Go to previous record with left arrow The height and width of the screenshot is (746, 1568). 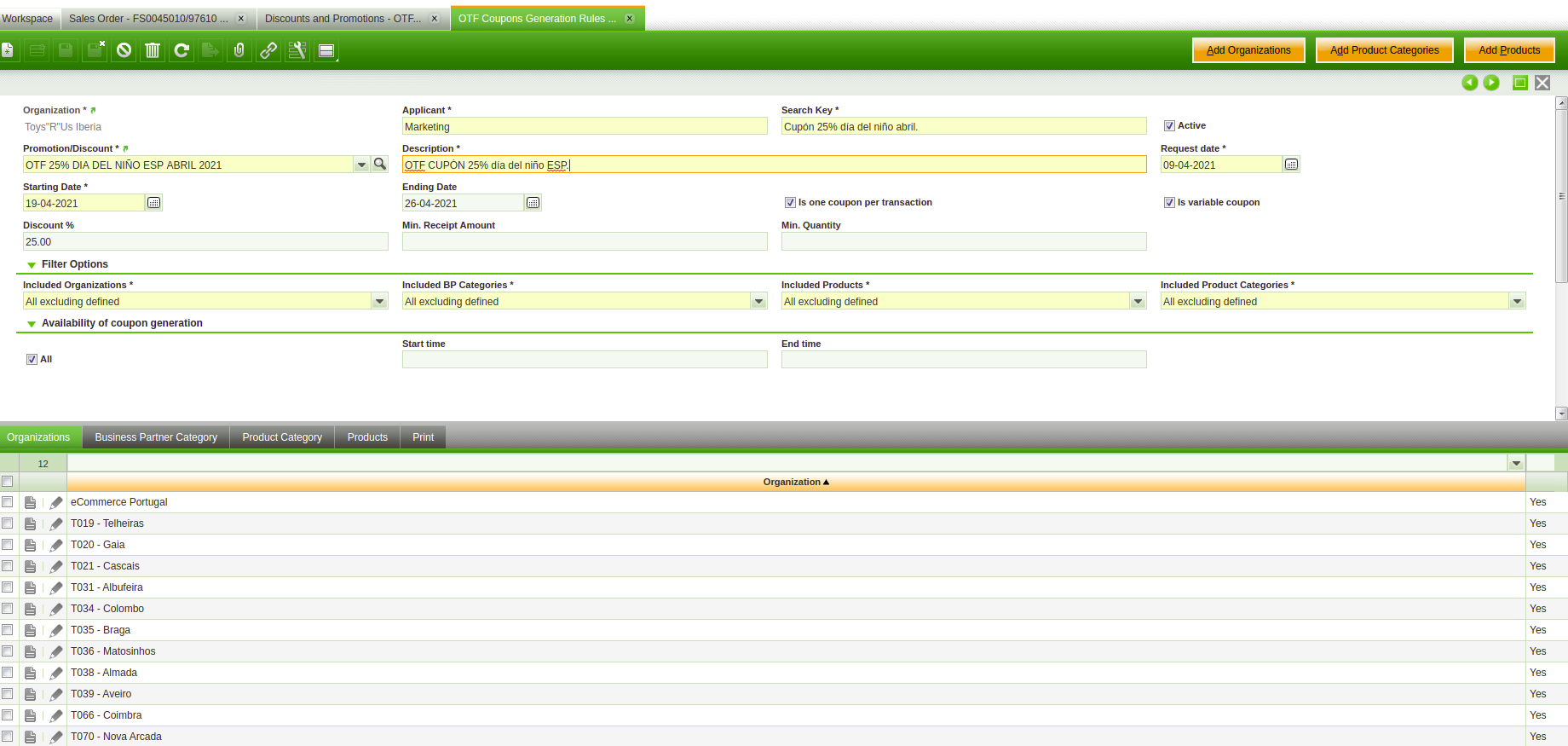tap(1470, 83)
